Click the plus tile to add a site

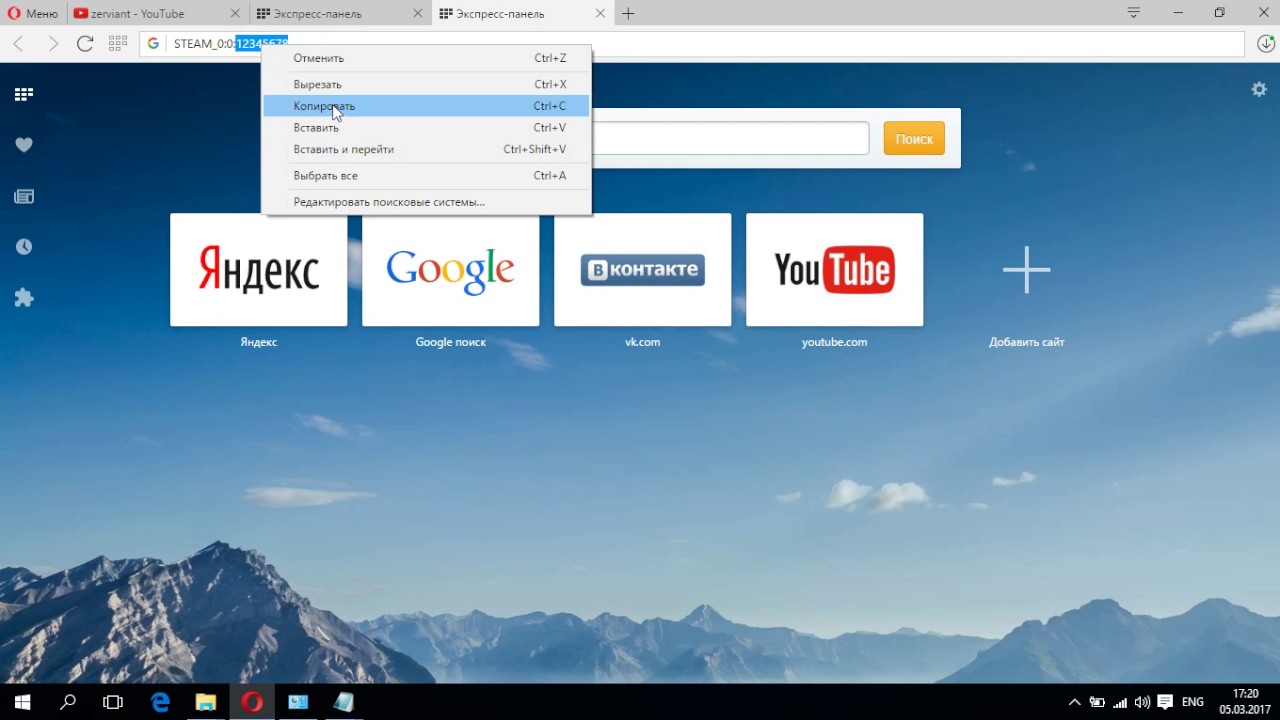coord(1027,270)
